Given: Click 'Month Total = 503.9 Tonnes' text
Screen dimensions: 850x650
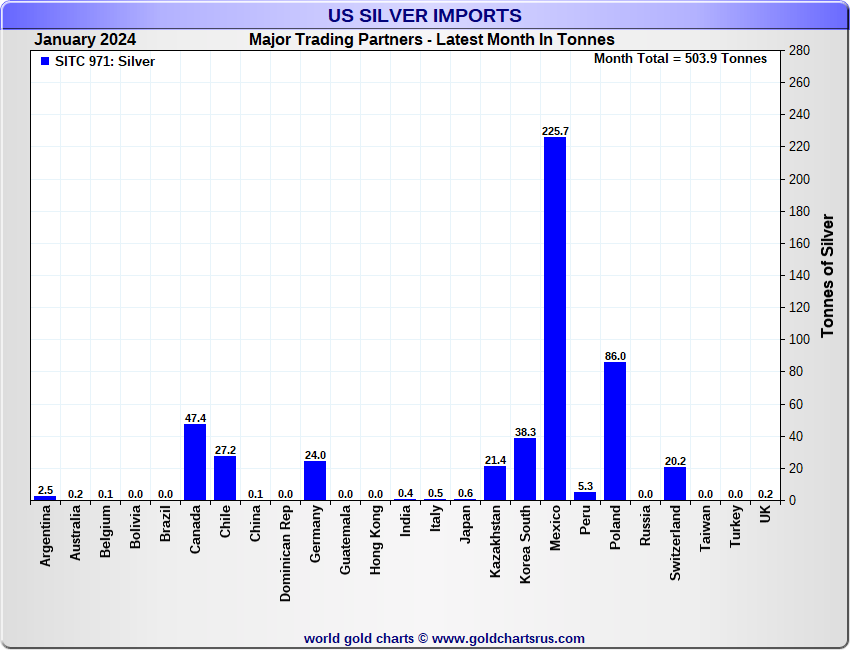Looking at the screenshot, I should click(x=680, y=59).
